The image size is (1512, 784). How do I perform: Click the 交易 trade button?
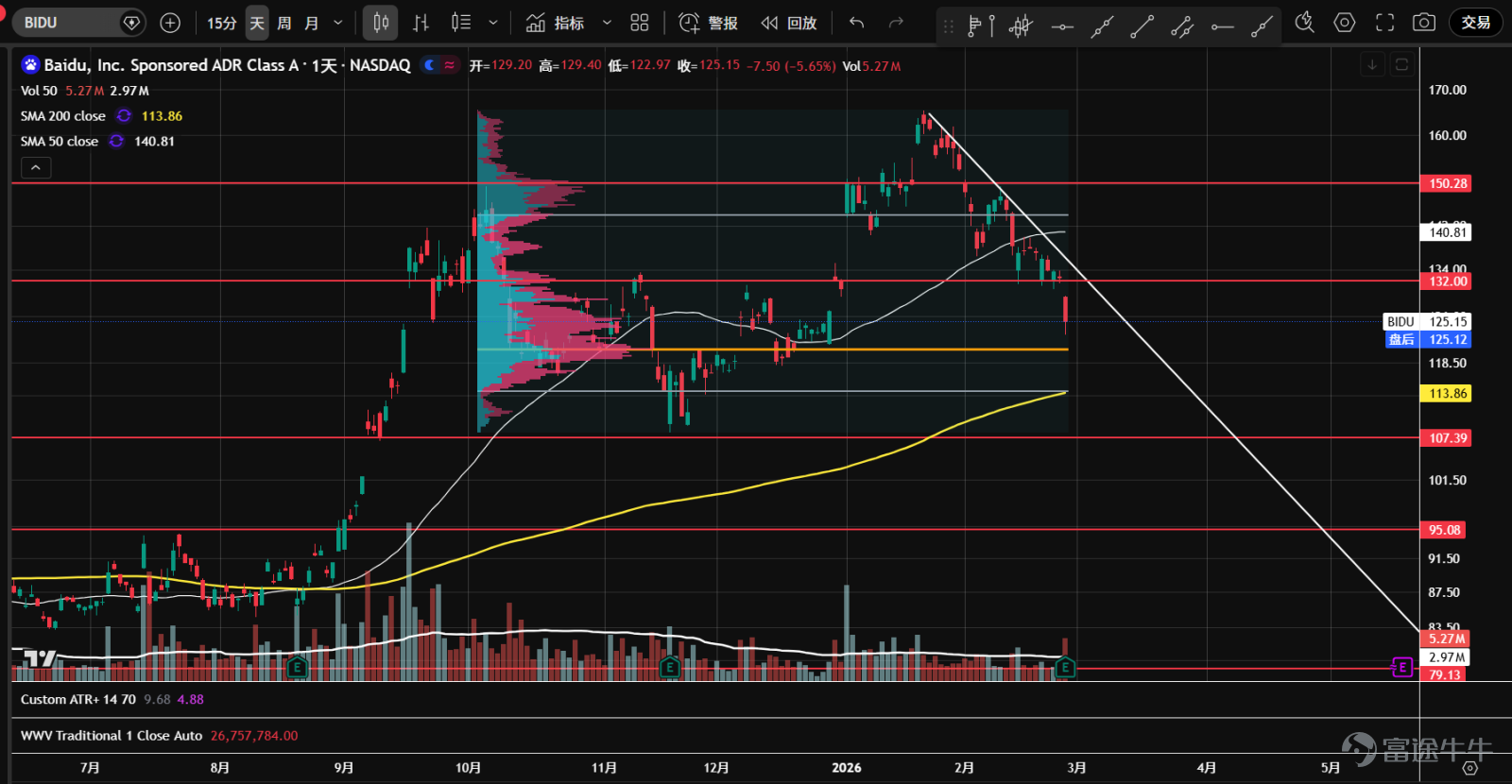tap(1475, 23)
